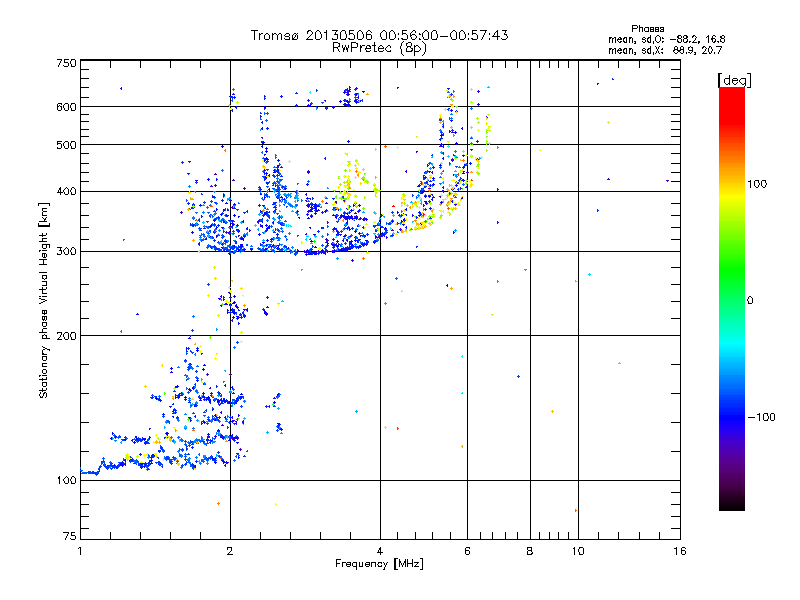Click x-axis tick label '1'
800x600 pixels.
pyautogui.click(x=80, y=551)
